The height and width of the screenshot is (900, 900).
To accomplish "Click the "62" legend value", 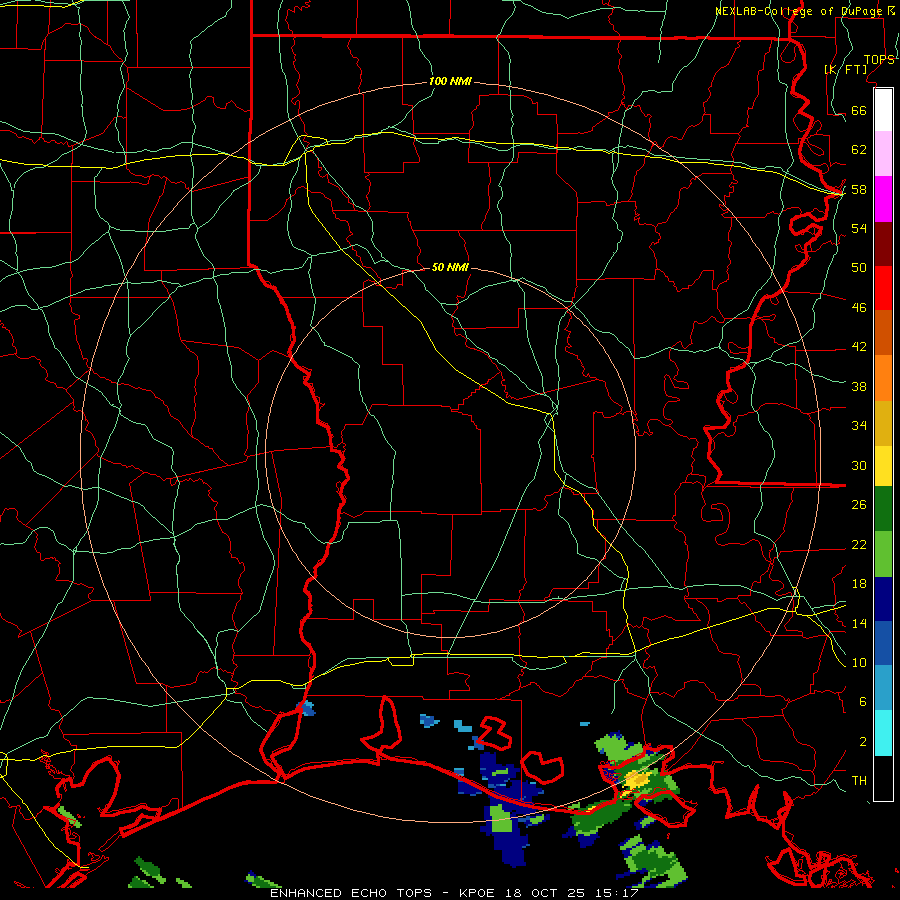I will pyautogui.click(x=859, y=150).
